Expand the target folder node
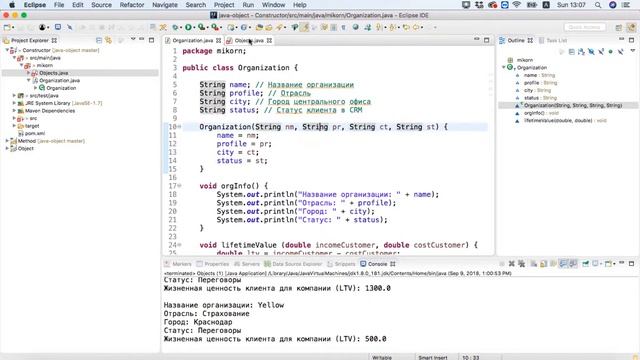Screen dimensions: 640x360 [14, 126]
